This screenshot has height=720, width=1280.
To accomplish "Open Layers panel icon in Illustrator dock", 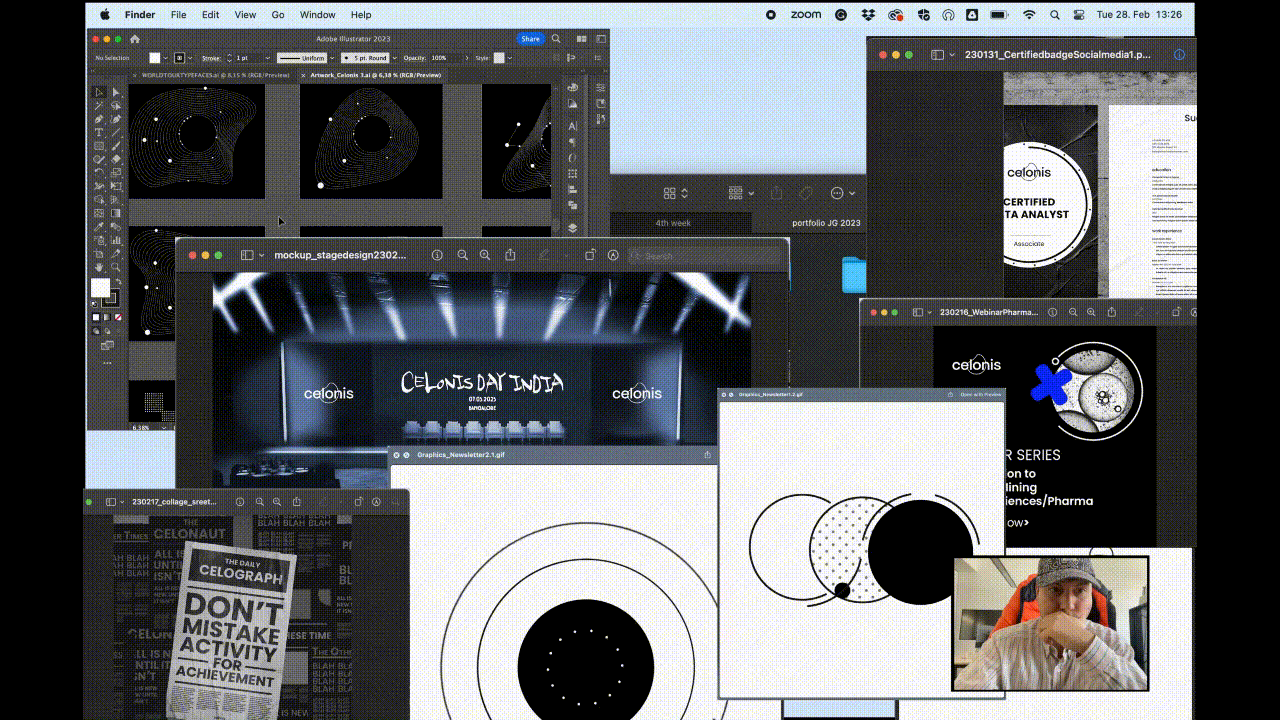I will (572, 228).
